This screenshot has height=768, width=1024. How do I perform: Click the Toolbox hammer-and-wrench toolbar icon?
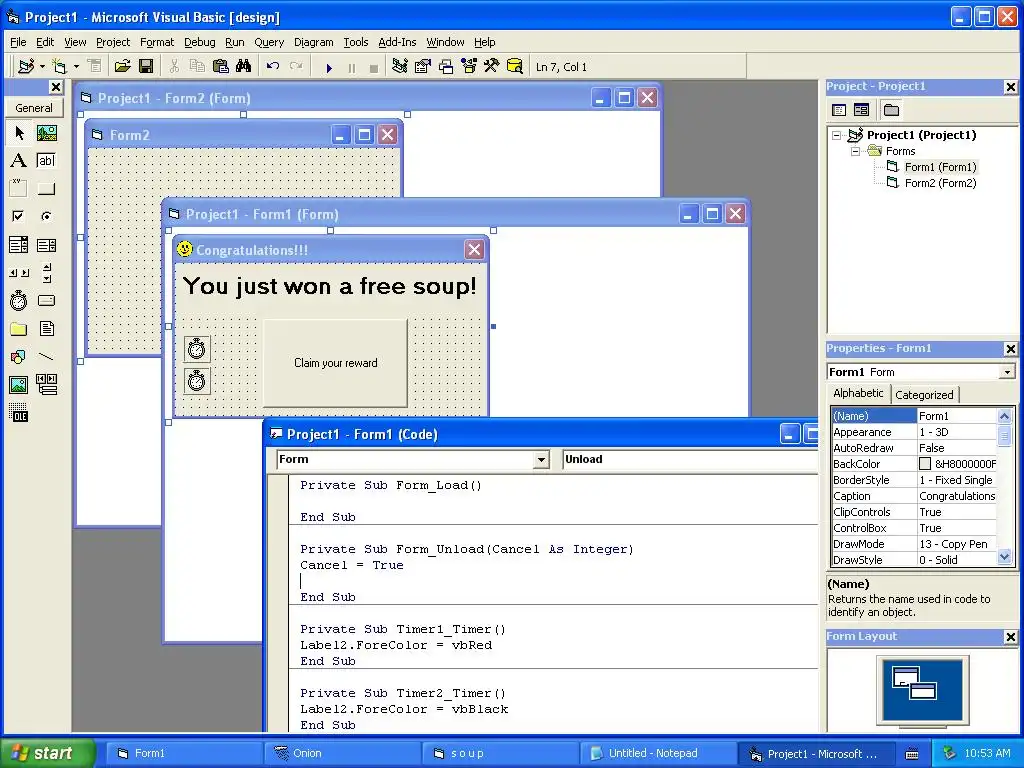coord(492,67)
